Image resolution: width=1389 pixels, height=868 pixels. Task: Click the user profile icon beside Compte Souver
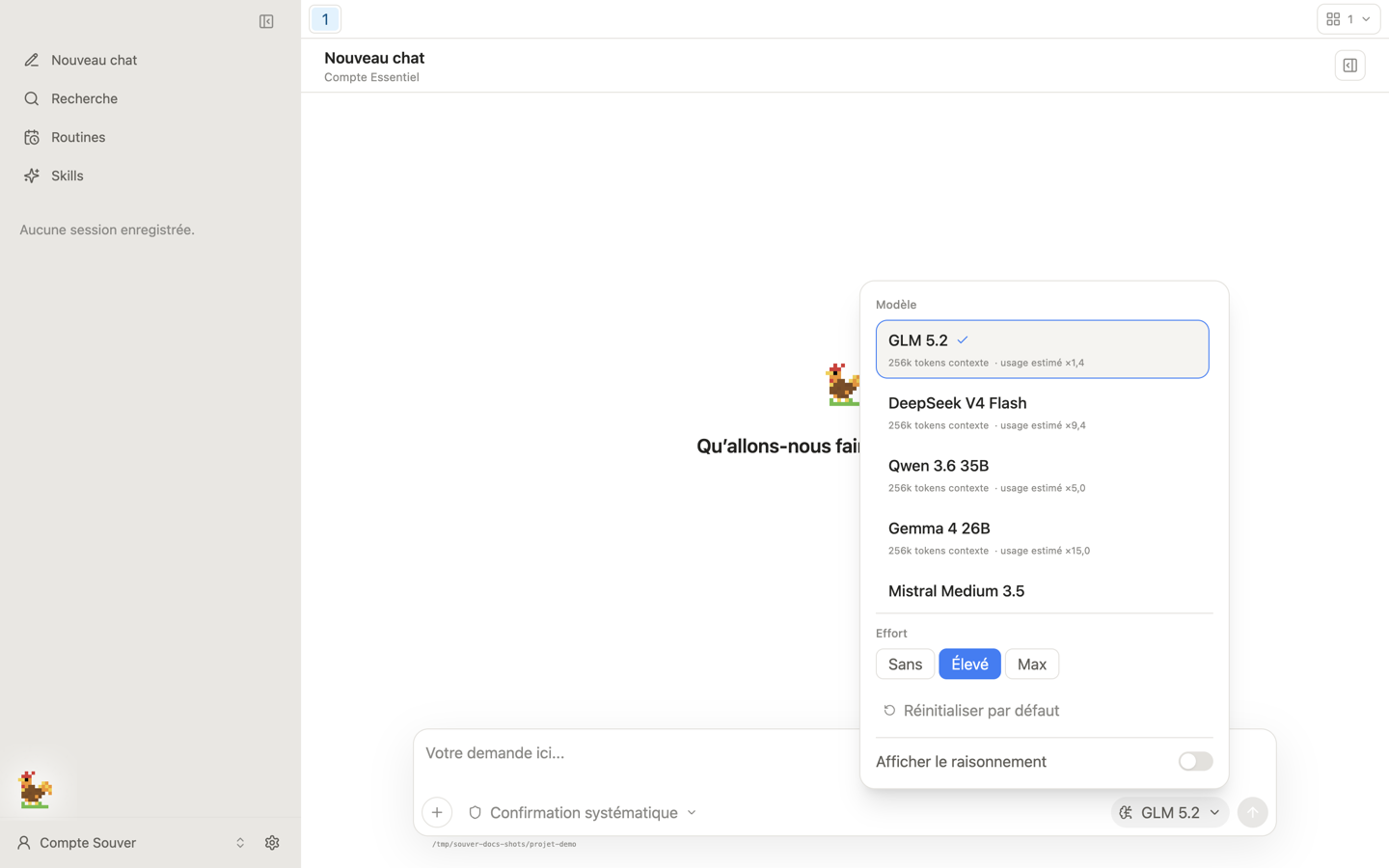pyautogui.click(x=24, y=843)
